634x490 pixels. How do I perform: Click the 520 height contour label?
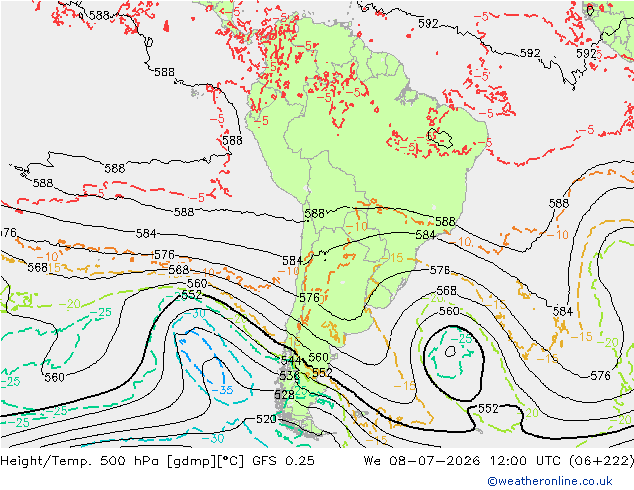click(266, 419)
